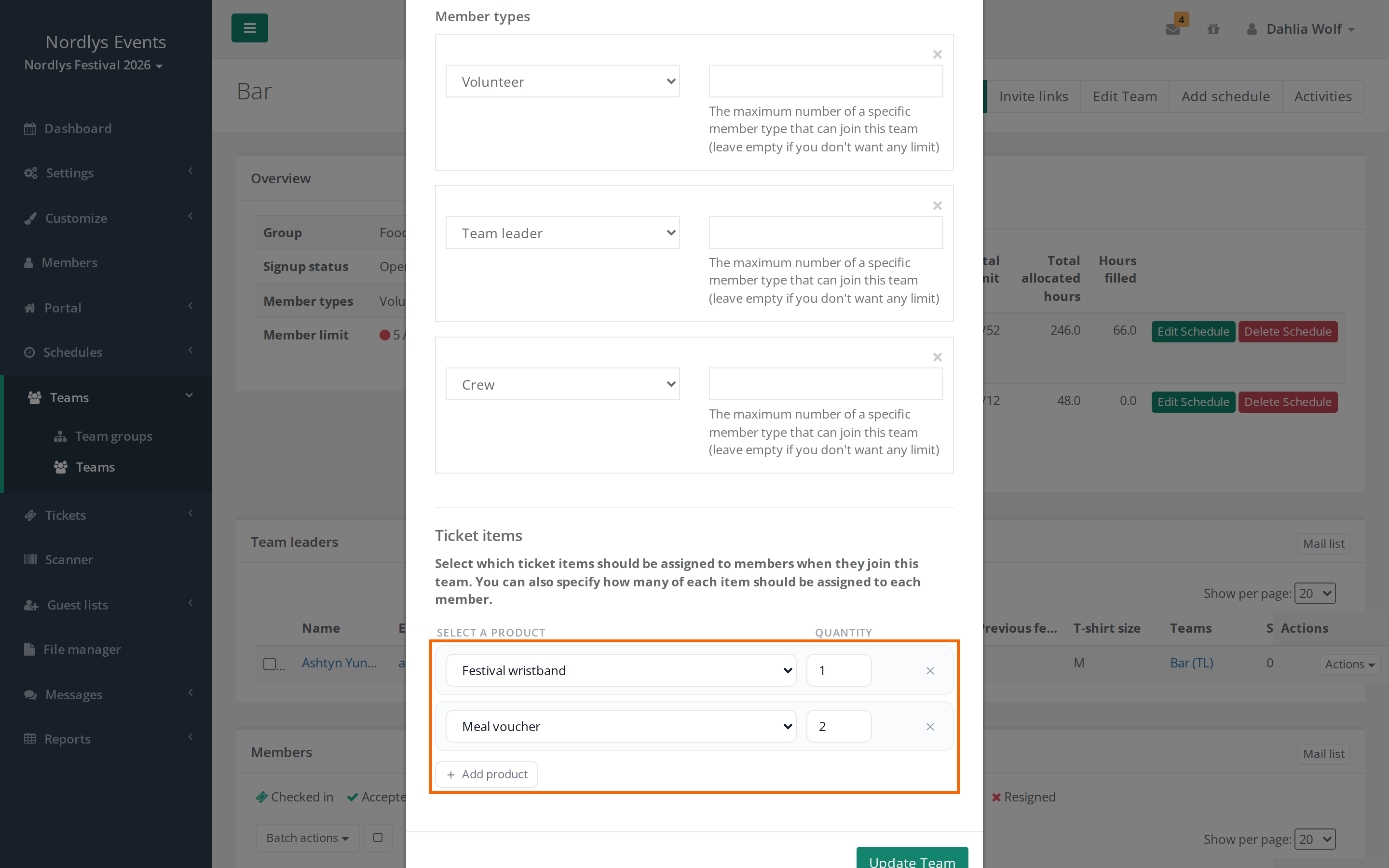1389x868 pixels.
Task: Expand the Customize sidebar section
Action: point(106,218)
